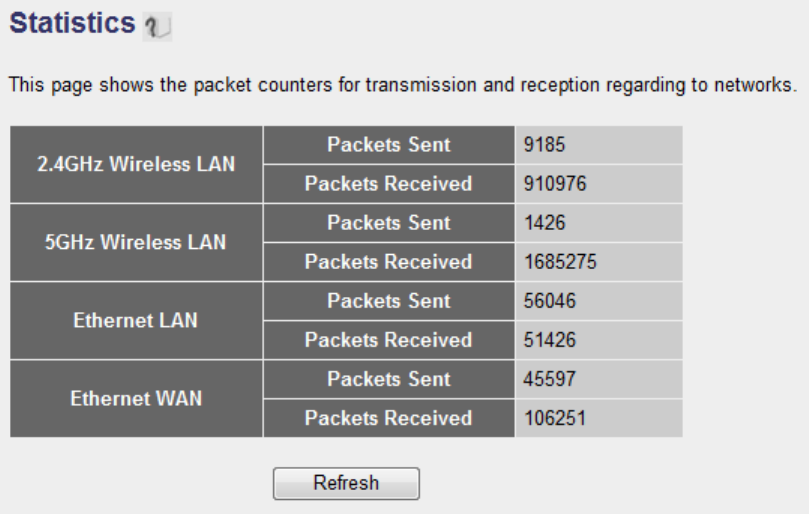Click the 5GHz Packets Sent value 1426
Screen dimensions: 809x514
tap(545, 223)
